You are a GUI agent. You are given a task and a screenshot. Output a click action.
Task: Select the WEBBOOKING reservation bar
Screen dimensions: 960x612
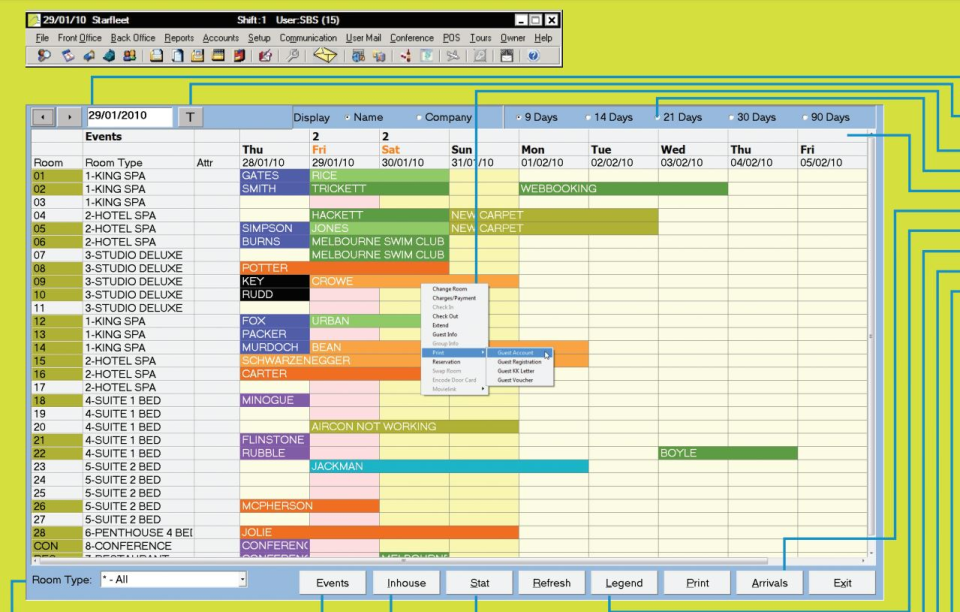pyautogui.click(x=623, y=188)
